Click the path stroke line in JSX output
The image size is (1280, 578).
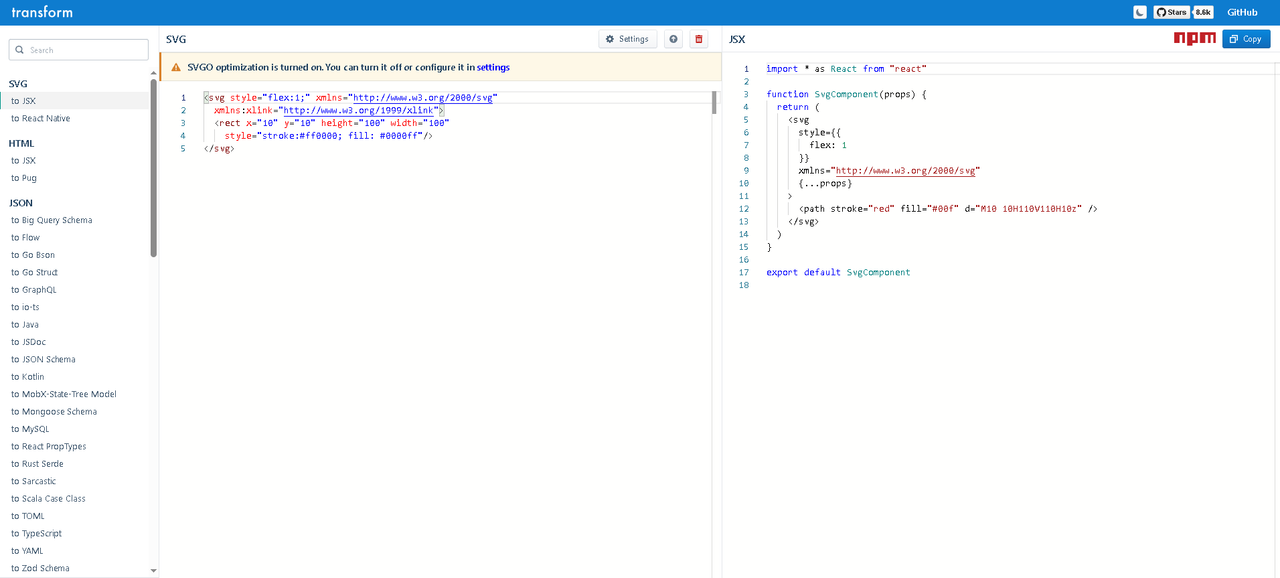pos(948,209)
